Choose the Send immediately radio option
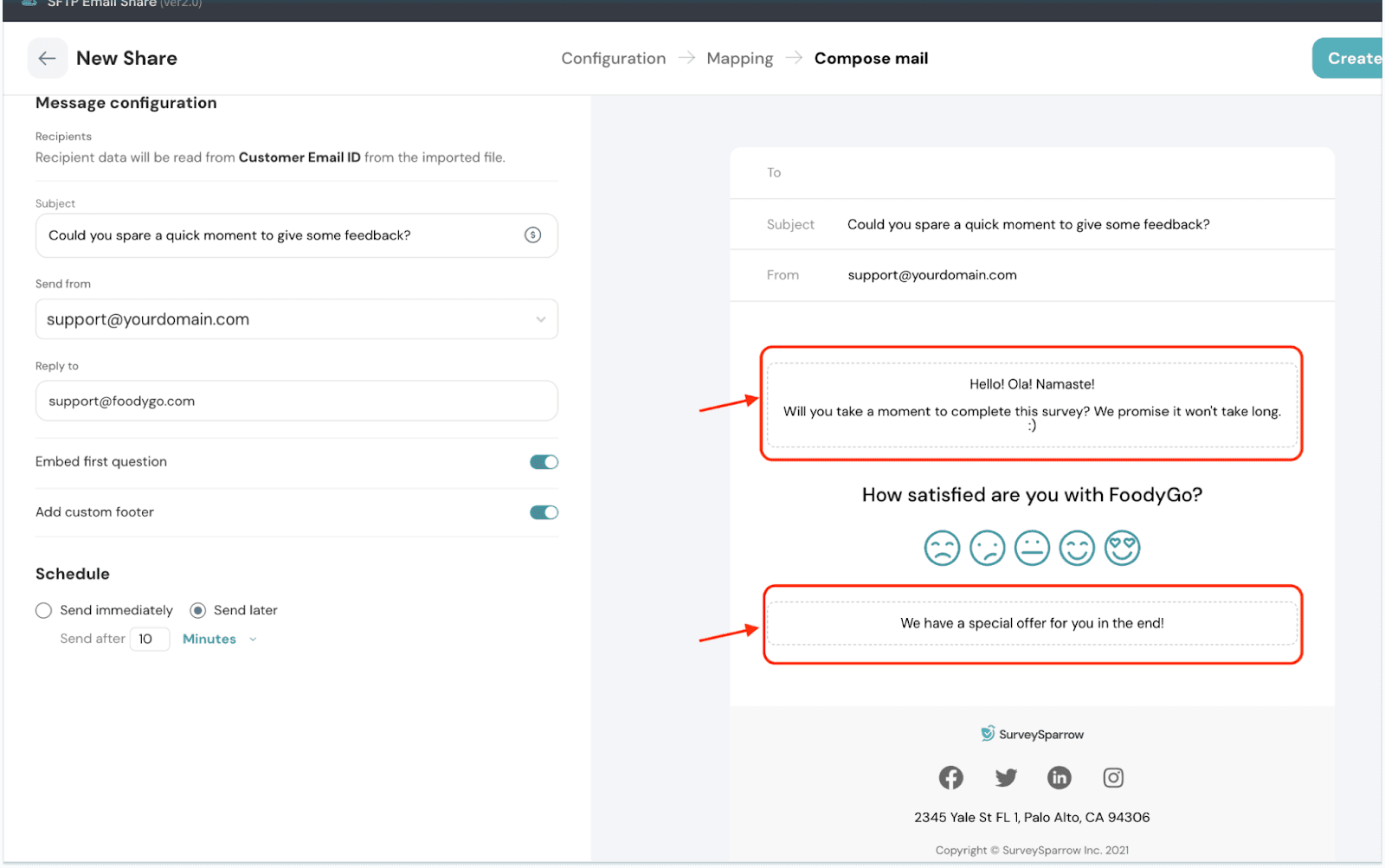The width and height of the screenshot is (1385, 868). tap(44, 610)
